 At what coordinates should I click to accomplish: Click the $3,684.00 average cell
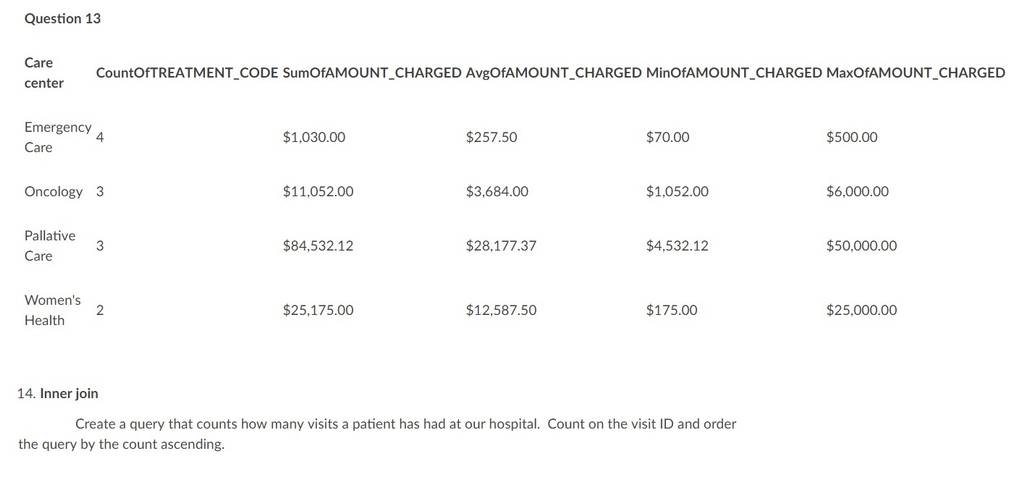pyautogui.click(x=498, y=191)
